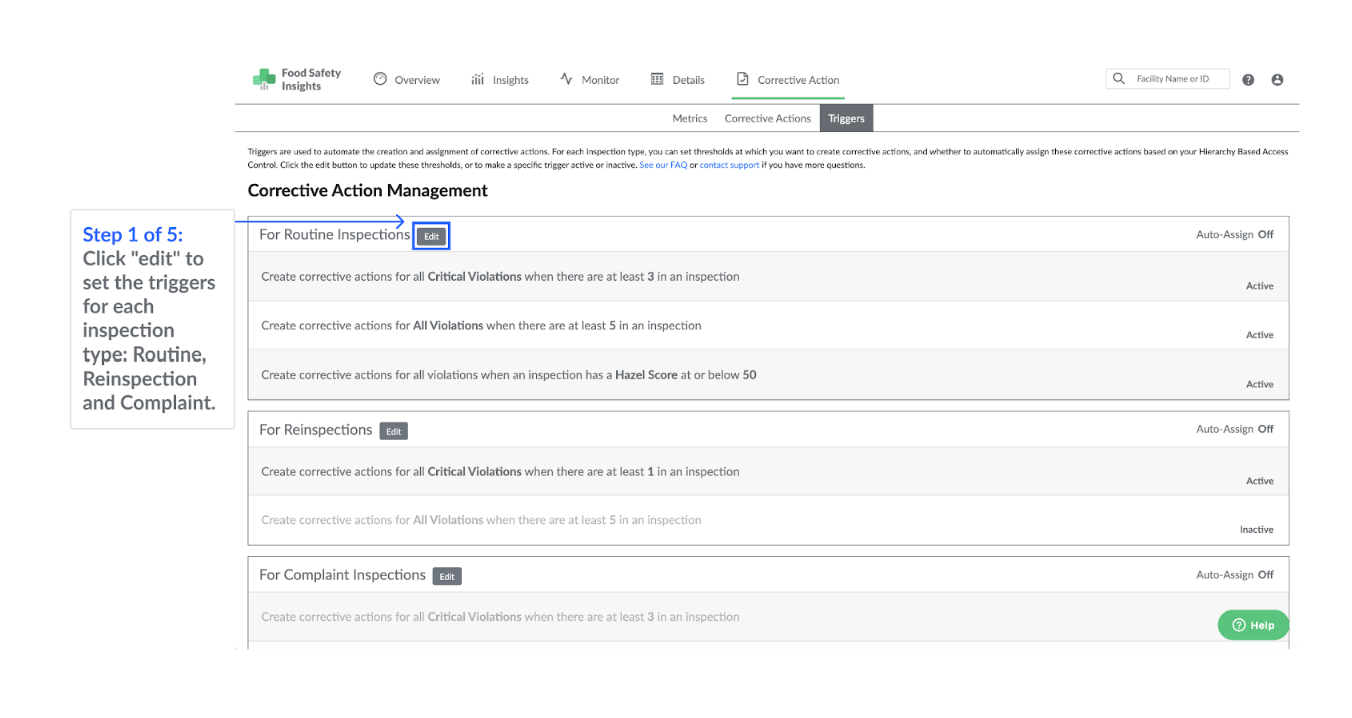Viewport: 1352px width, 718px height.
Task: Edit triggers for Reinspections
Action: 393,430
